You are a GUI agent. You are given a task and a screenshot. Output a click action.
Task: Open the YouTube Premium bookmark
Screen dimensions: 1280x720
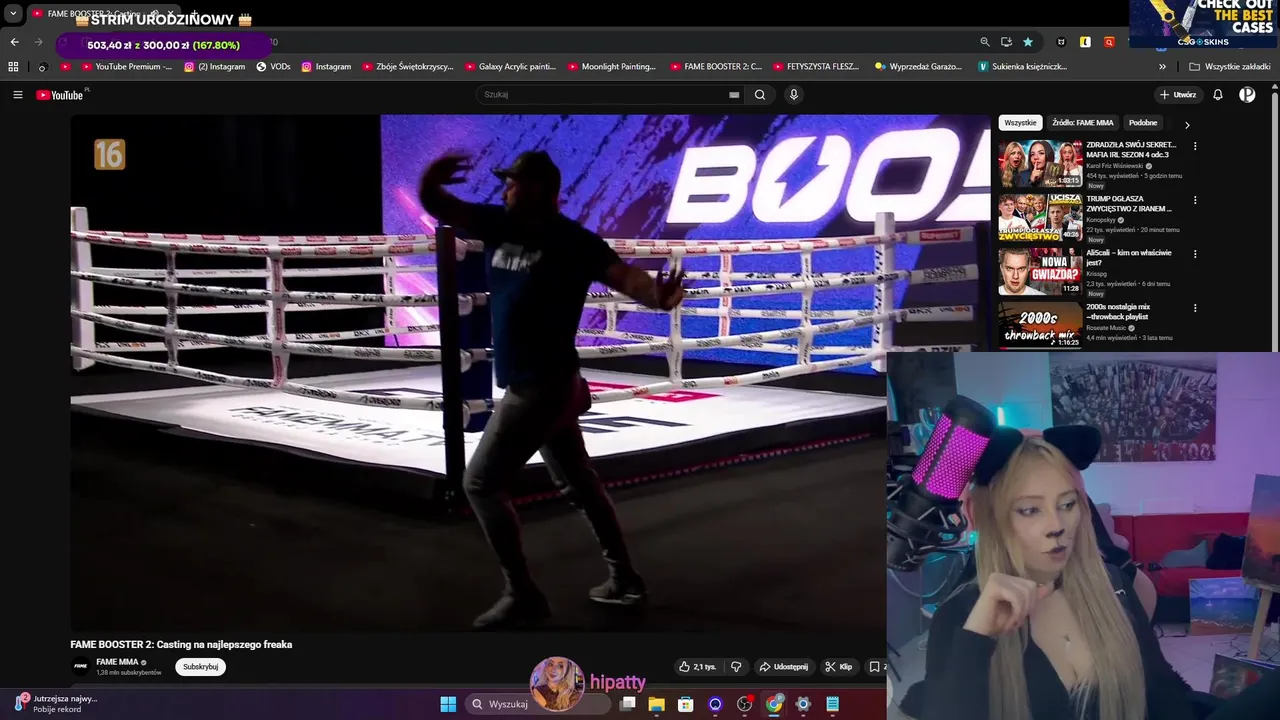(x=126, y=67)
